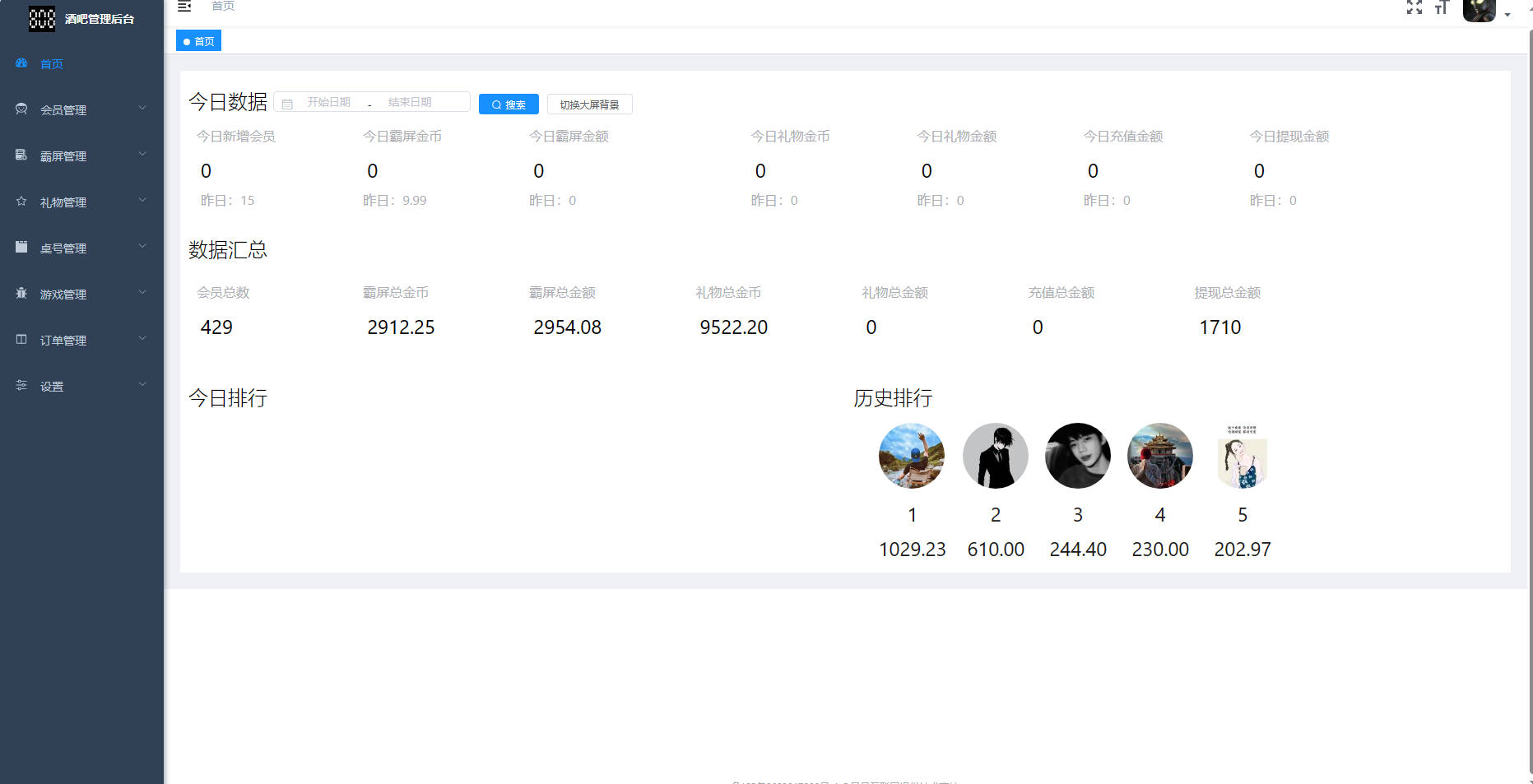This screenshot has width=1533, height=784.
Task: Click the 结束日期 input field
Action: 410,102
